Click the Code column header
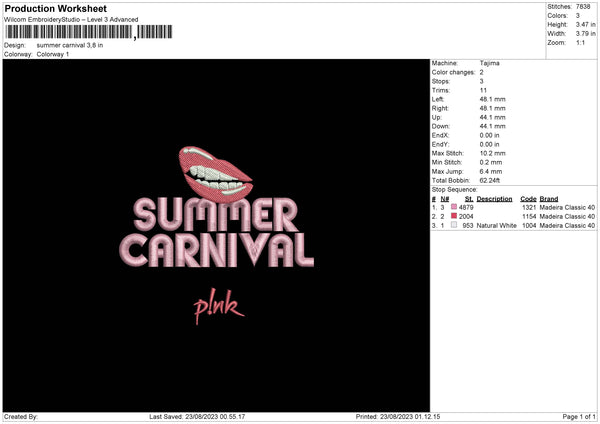The height and width of the screenshot is (424, 600). pos(529,198)
